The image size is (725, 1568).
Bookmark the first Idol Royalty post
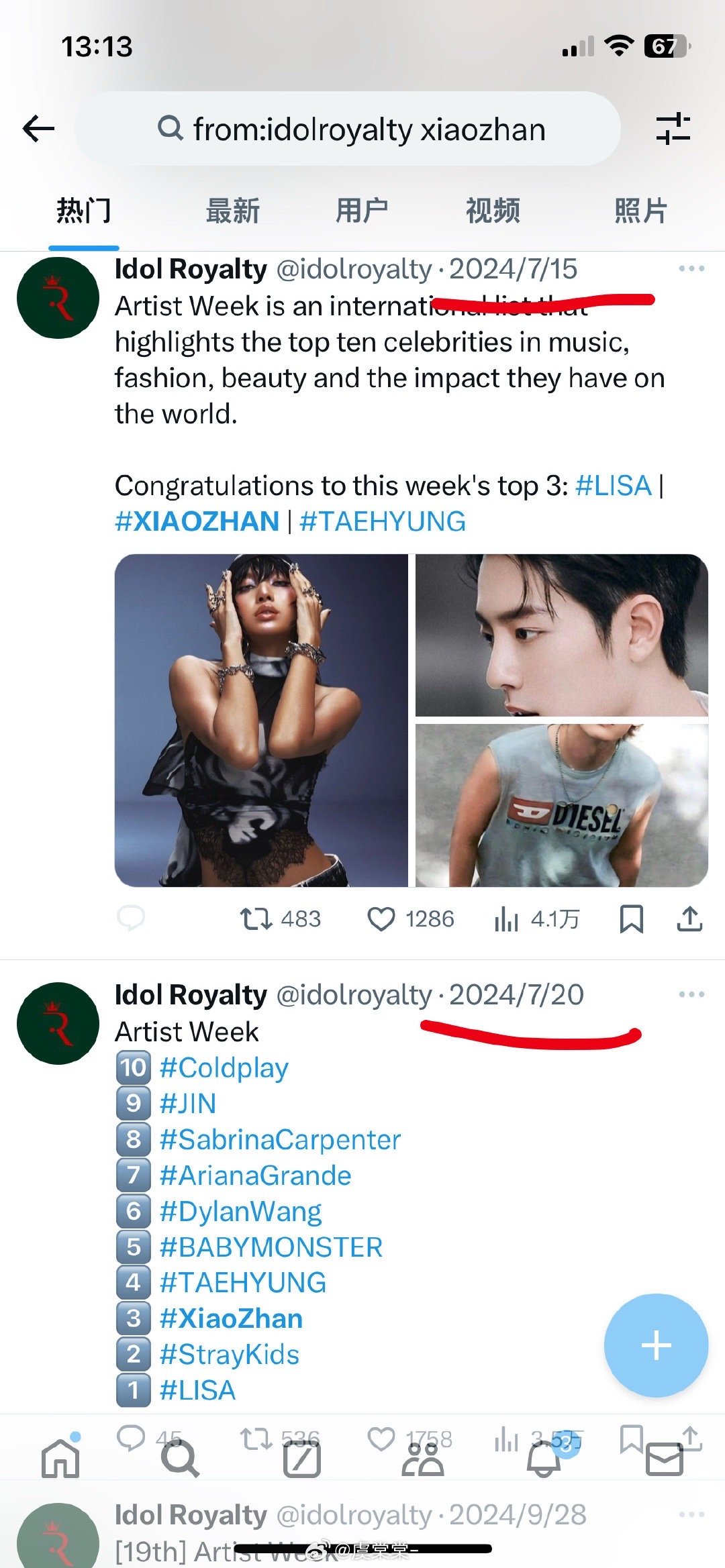[631, 919]
